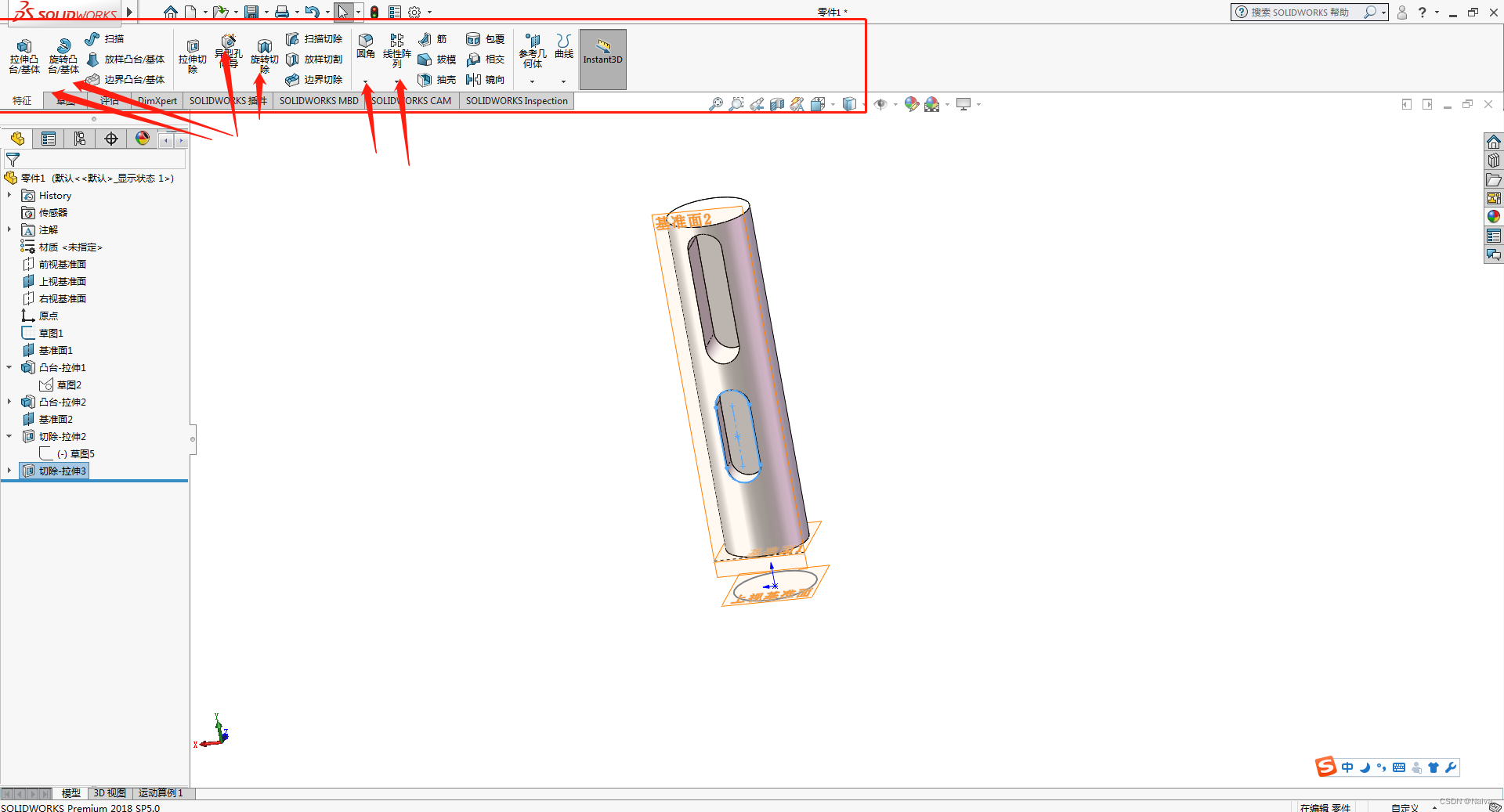Click the Section View icon
The image size is (1504, 812).
[x=776, y=104]
